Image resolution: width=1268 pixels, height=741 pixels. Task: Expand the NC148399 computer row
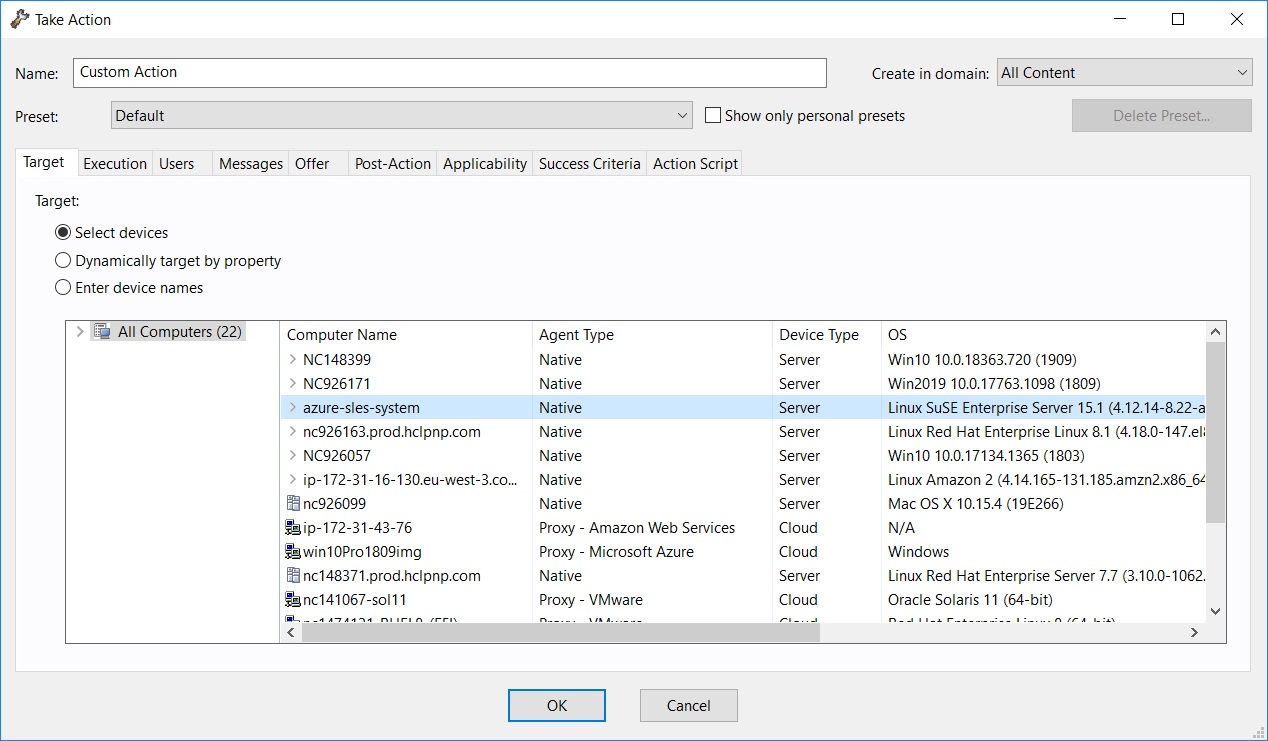click(x=292, y=360)
